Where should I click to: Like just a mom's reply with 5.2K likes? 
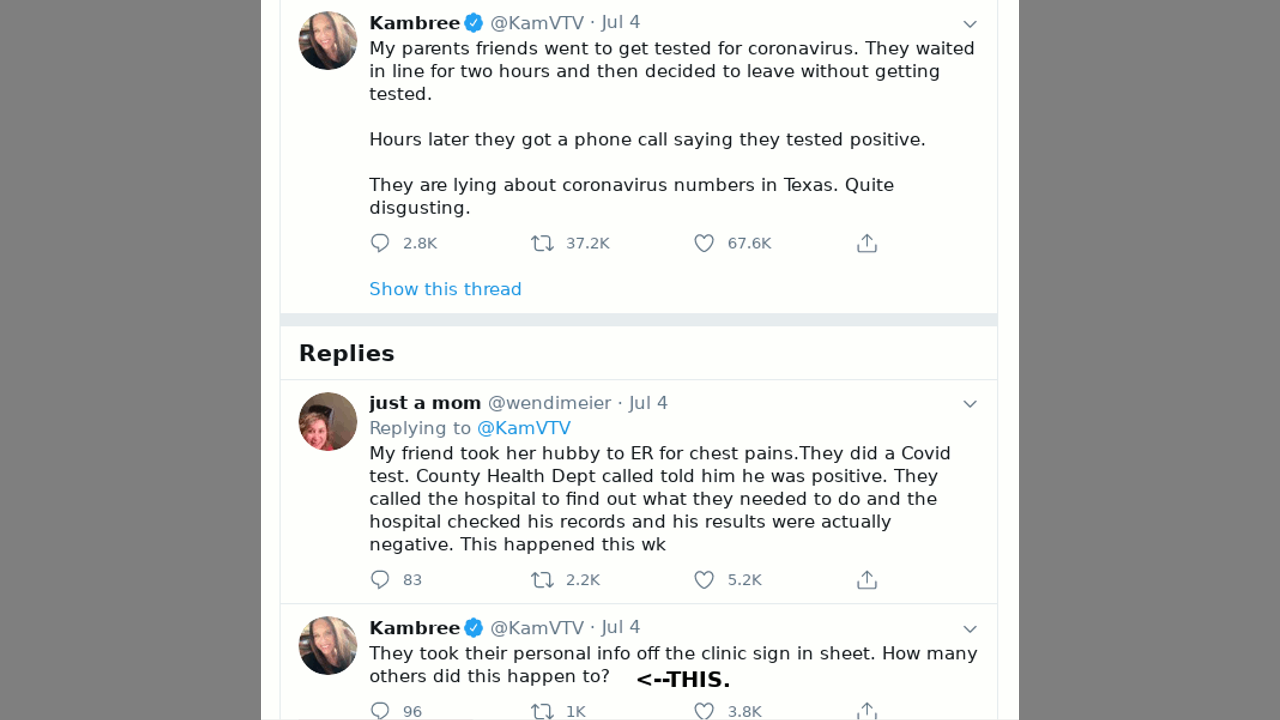pos(704,579)
